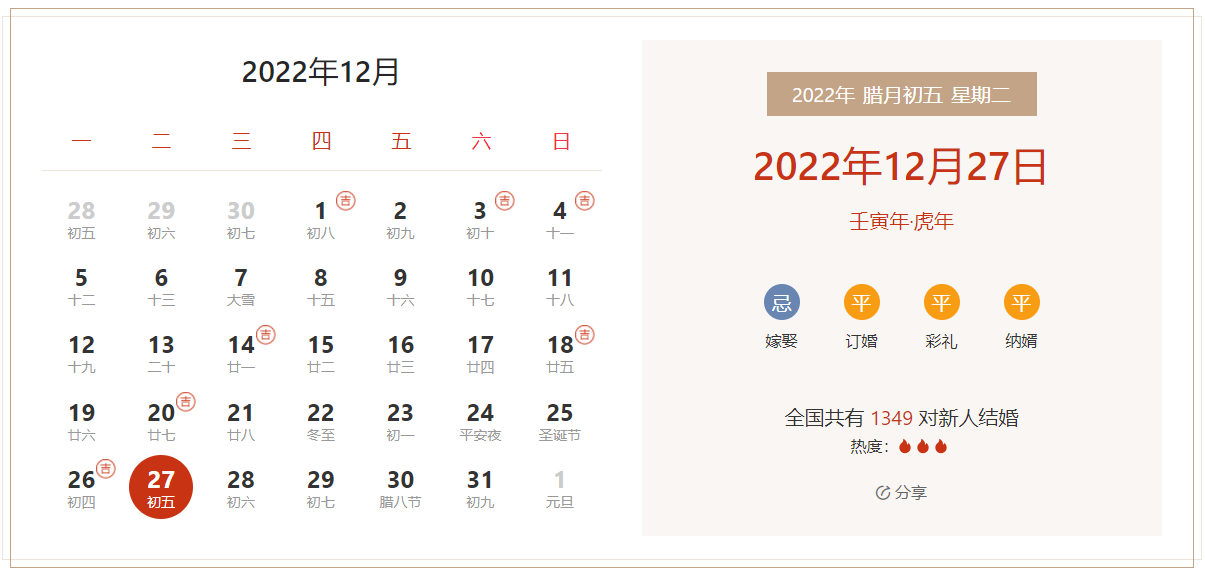
Task: Click the 纳婿 label
Action: [1022, 341]
